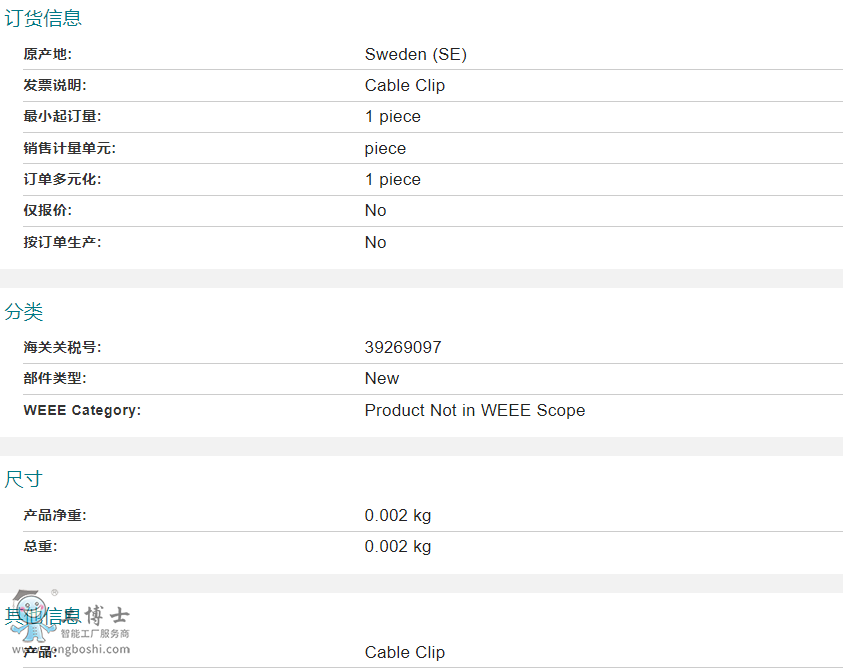The width and height of the screenshot is (843, 669).
Task: Select the customs tariff number 39269097
Action: (x=403, y=347)
